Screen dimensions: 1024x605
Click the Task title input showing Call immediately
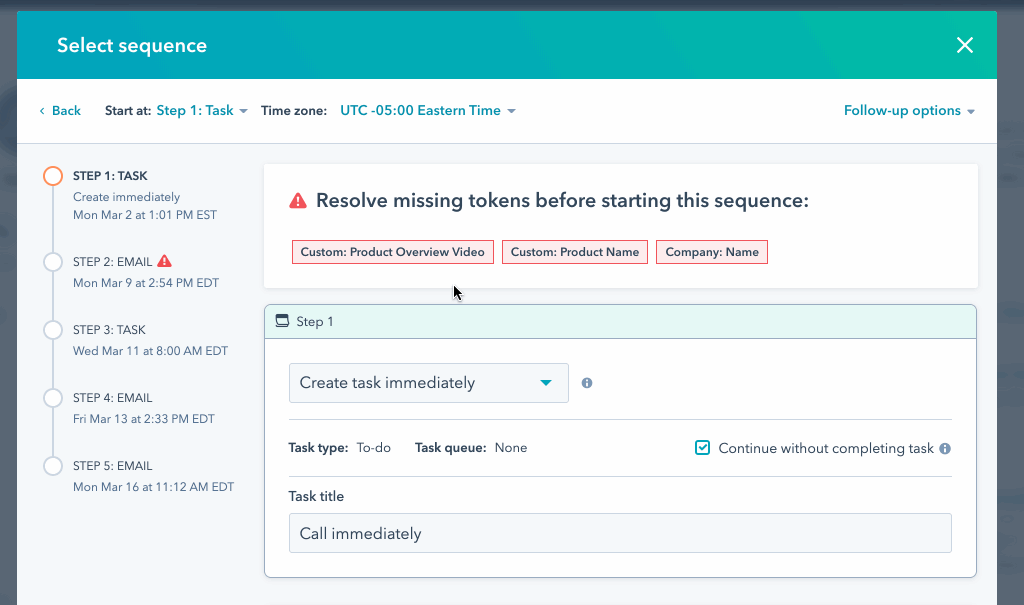click(x=620, y=533)
